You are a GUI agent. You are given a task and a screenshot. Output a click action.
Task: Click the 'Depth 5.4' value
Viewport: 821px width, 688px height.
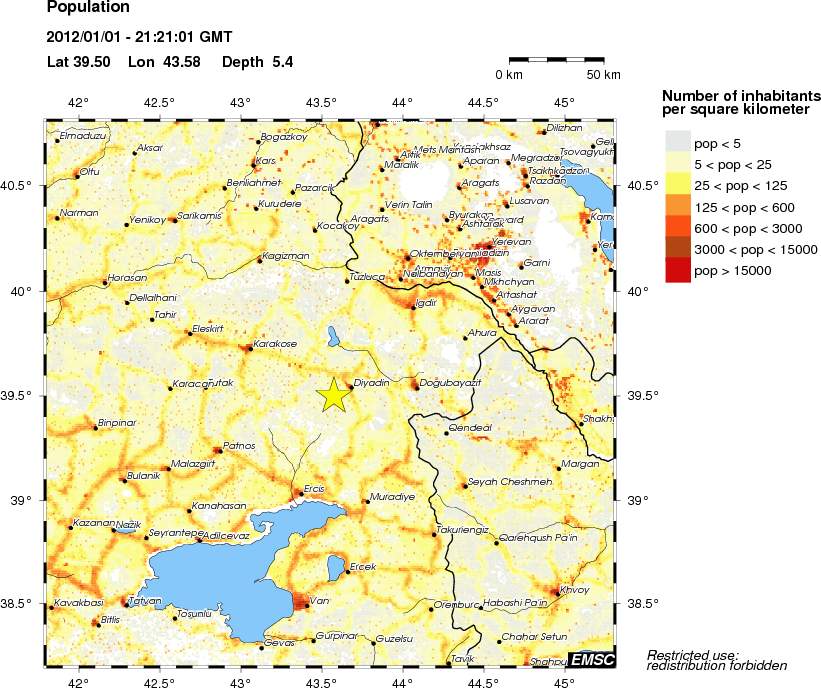click(257, 62)
